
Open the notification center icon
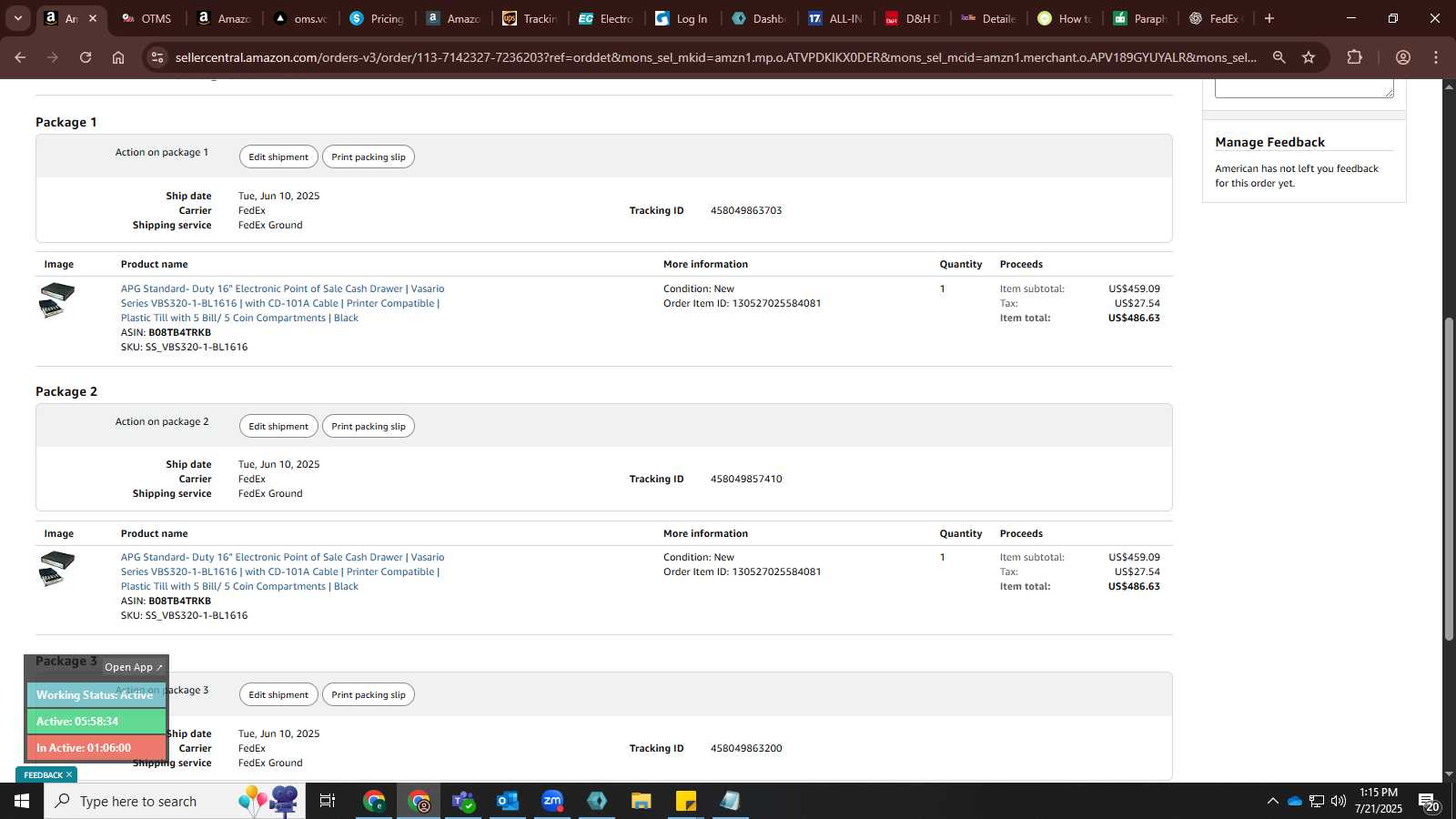point(1430,801)
